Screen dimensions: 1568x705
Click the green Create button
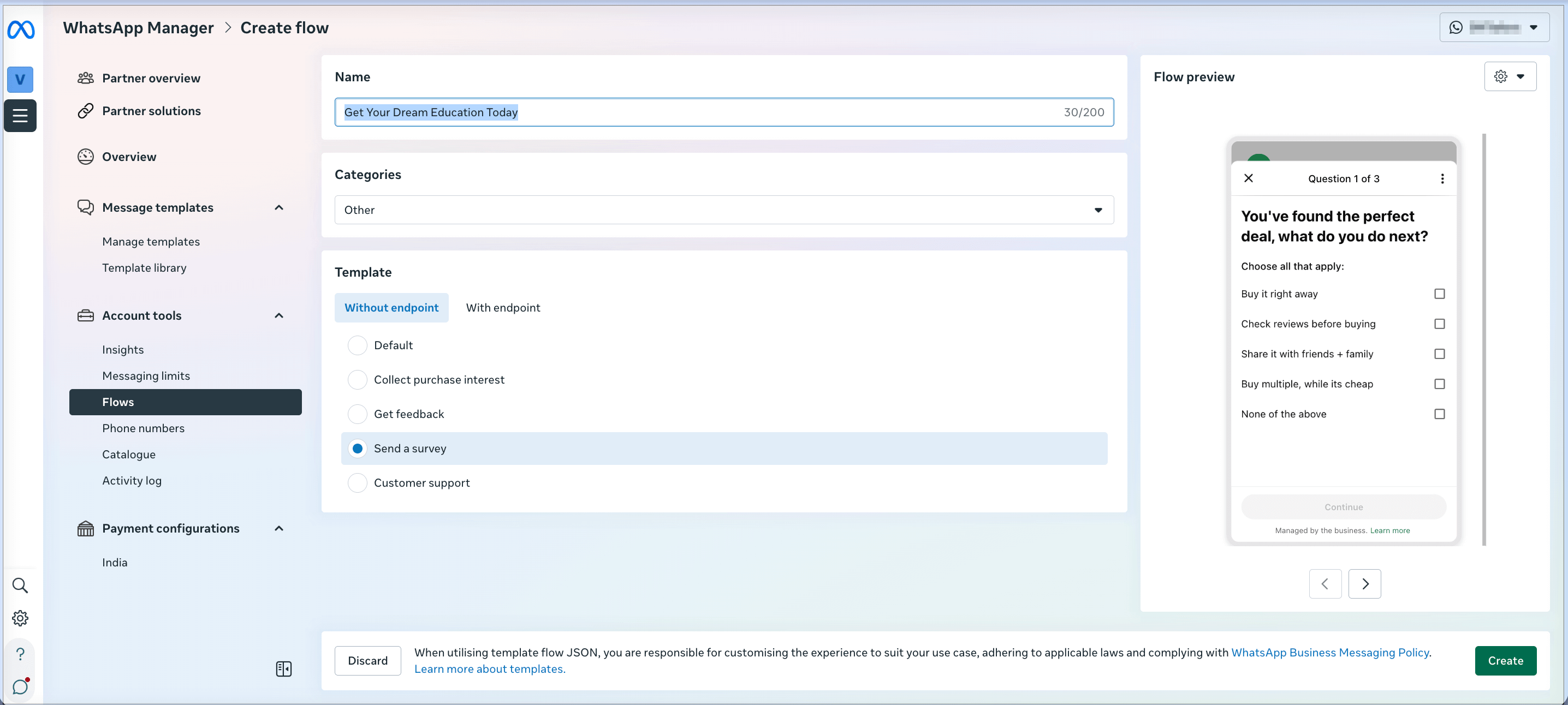tap(1505, 661)
